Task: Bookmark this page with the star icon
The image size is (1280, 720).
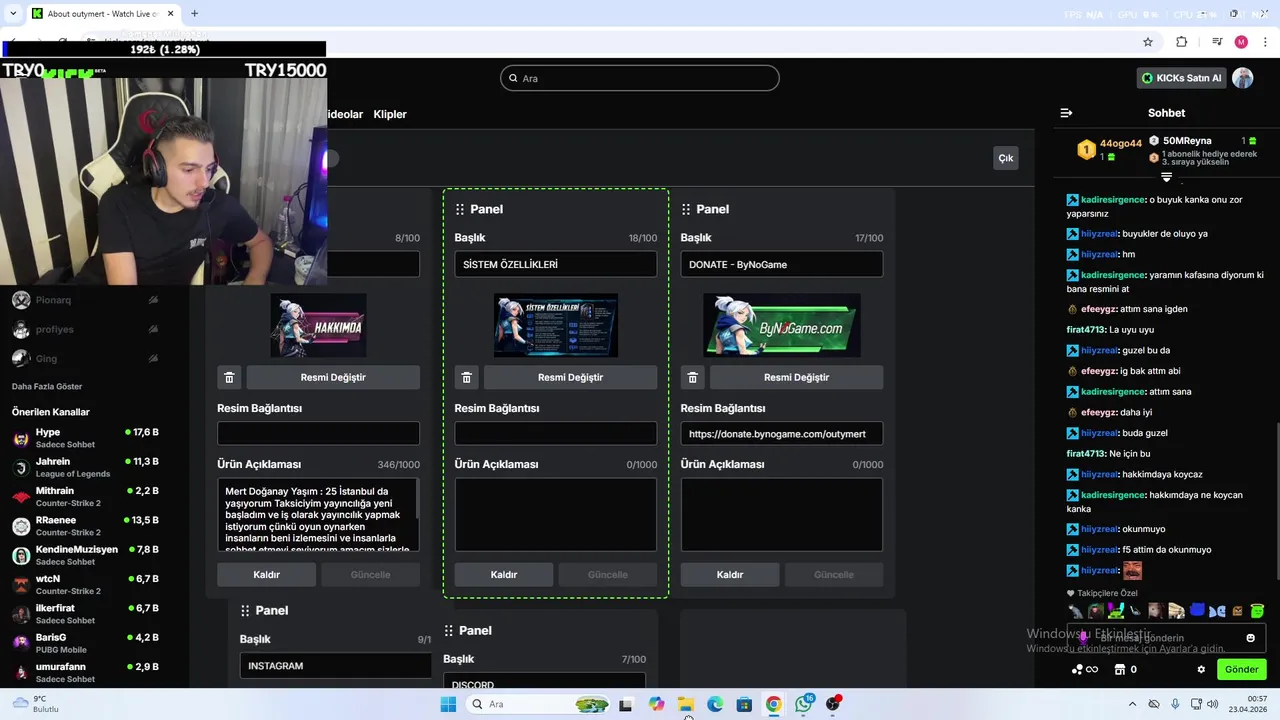Action: pos(1148,42)
